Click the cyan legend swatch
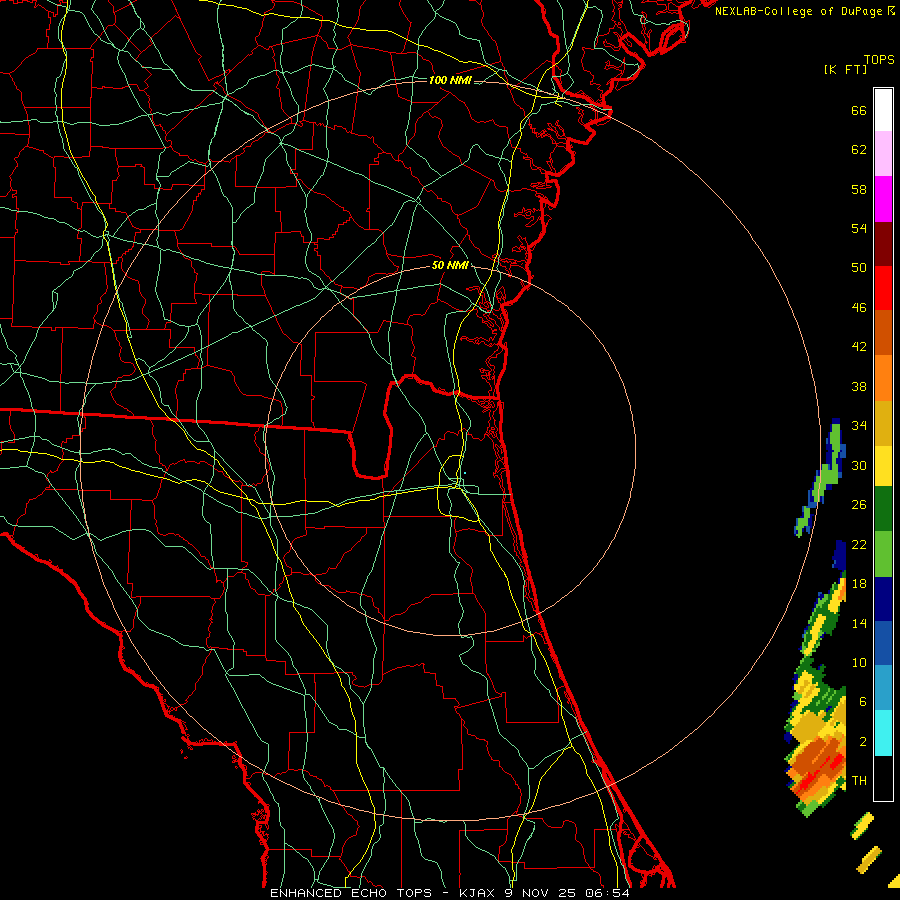The height and width of the screenshot is (900, 900). tap(883, 733)
